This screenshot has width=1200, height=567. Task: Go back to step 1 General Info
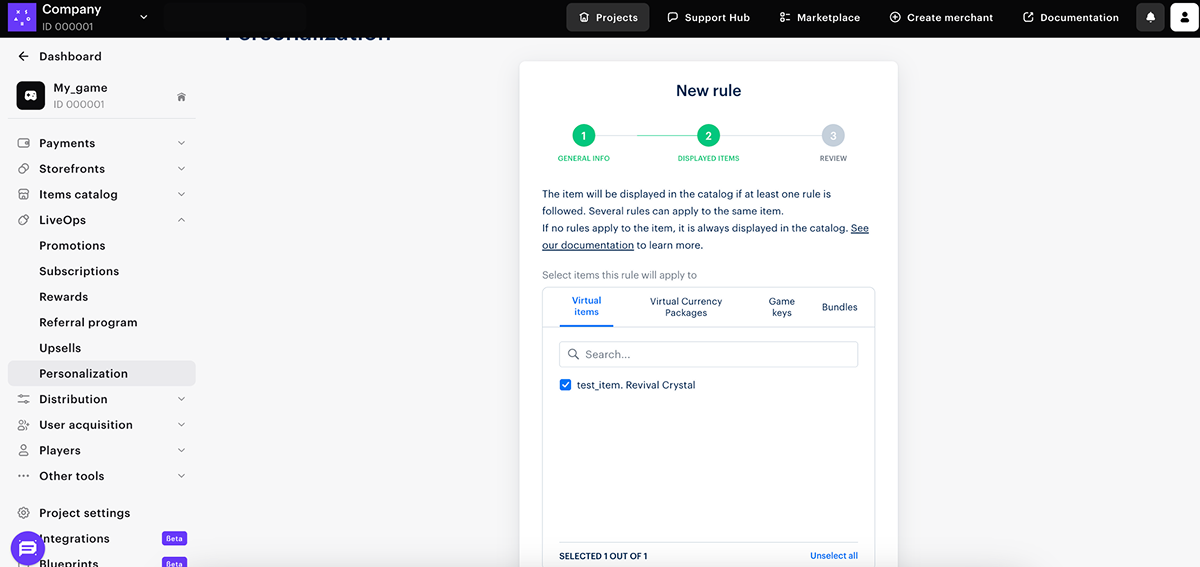coord(583,136)
